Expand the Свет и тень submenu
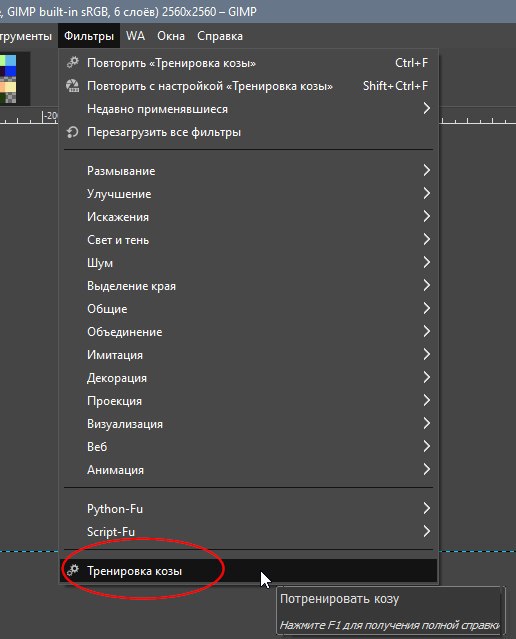516x639 pixels. click(x=249, y=240)
